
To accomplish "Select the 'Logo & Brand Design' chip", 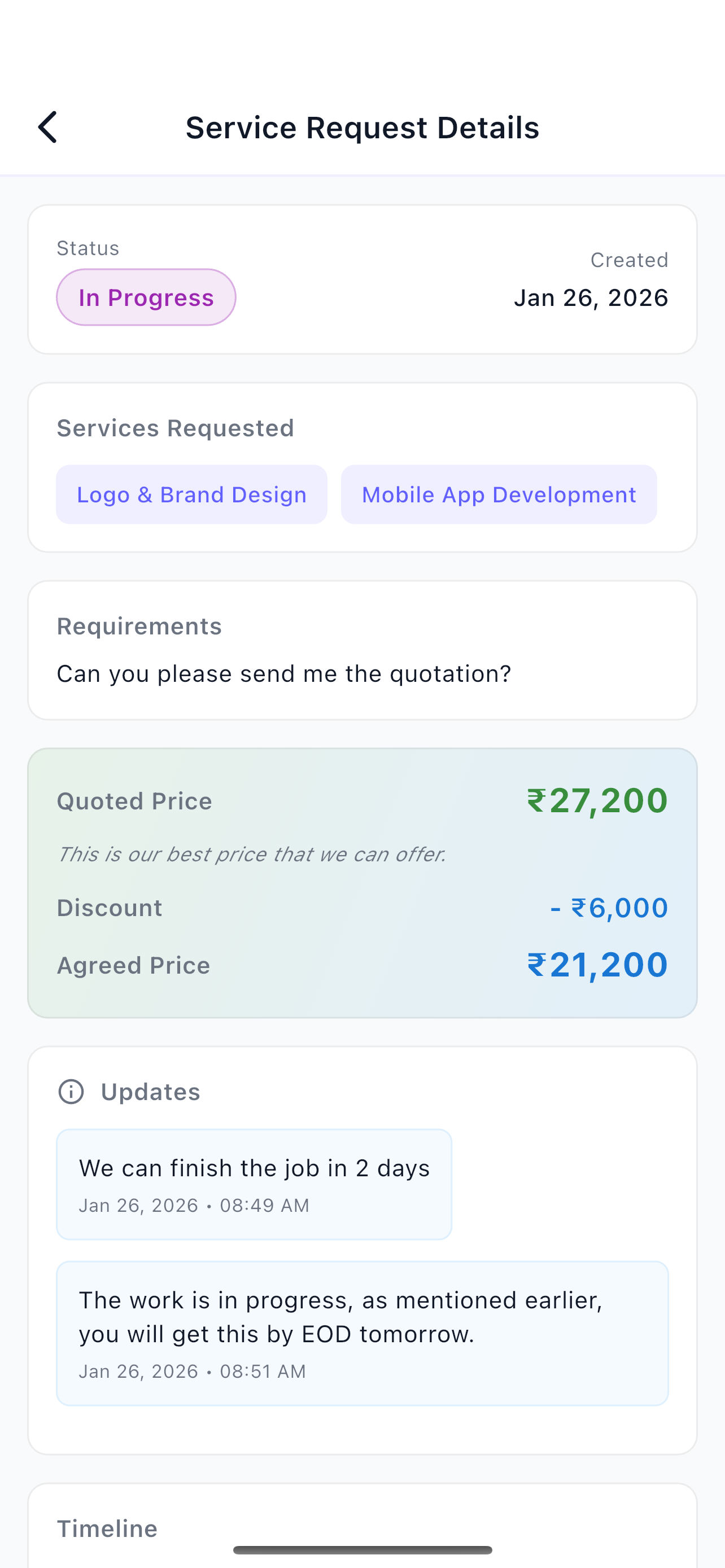I will pos(191,494).
